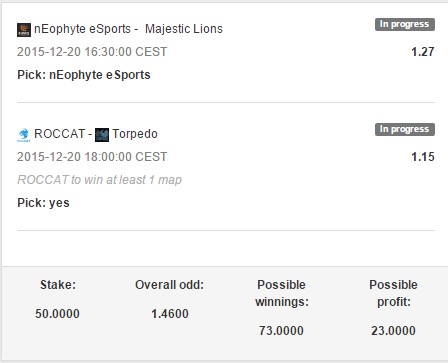The image size is (448, 363).
Task: Open the Majestic Lions team name
Action: 184,29
